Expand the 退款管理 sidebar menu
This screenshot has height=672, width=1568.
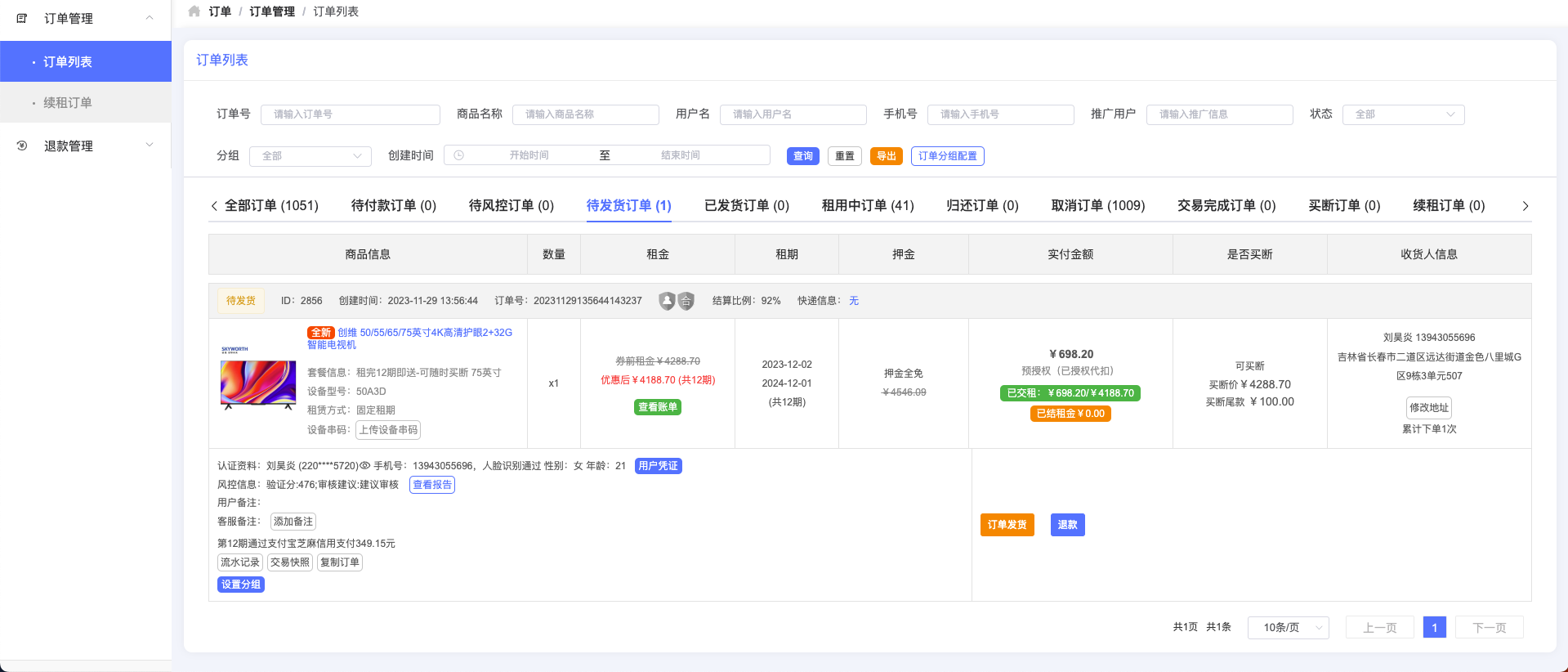150,146
